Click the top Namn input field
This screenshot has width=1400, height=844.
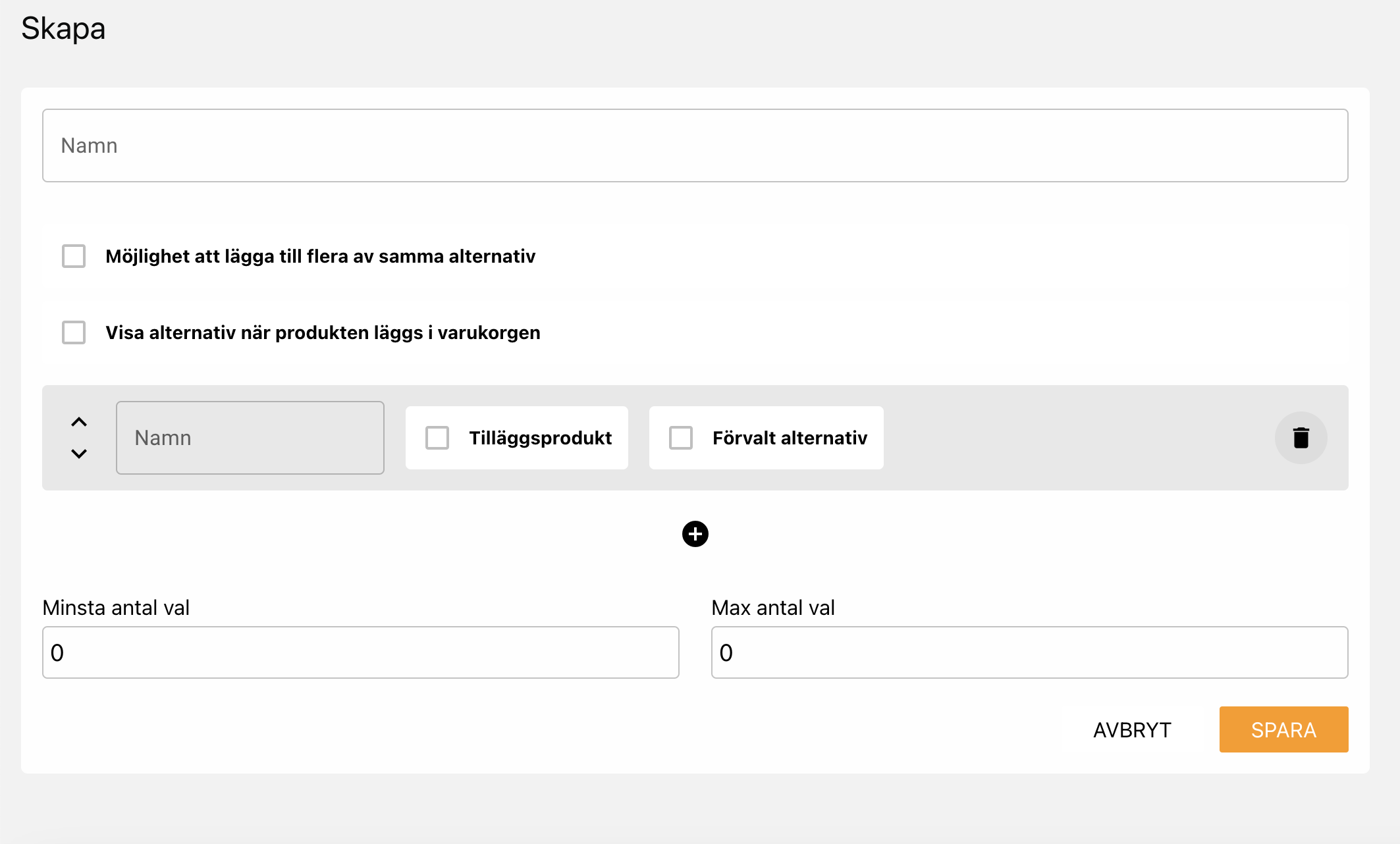(695, 145)
